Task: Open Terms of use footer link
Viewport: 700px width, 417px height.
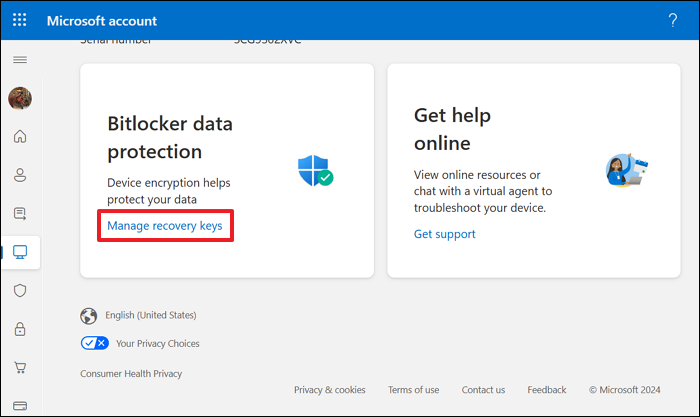Action: [413, 390]
